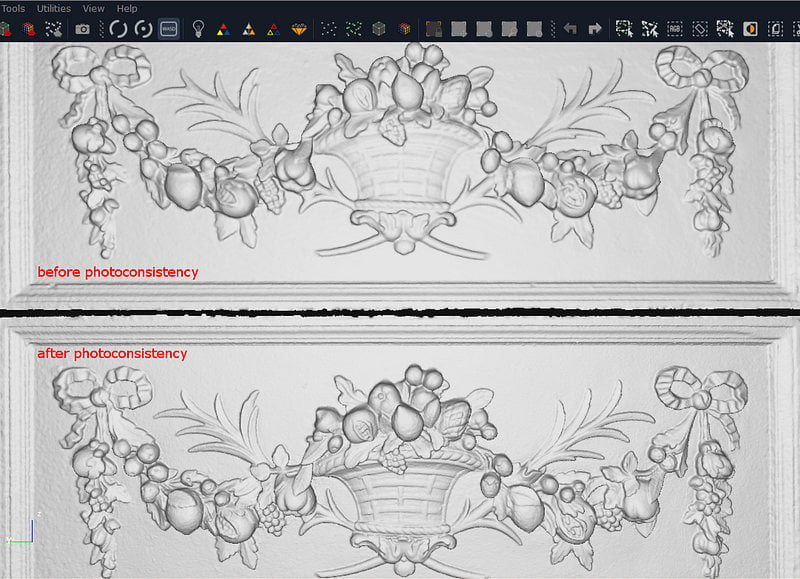This screenshot has width=800, height=579.
Task: Click the undo arrow in toolbar
Action: click(570, 29)
